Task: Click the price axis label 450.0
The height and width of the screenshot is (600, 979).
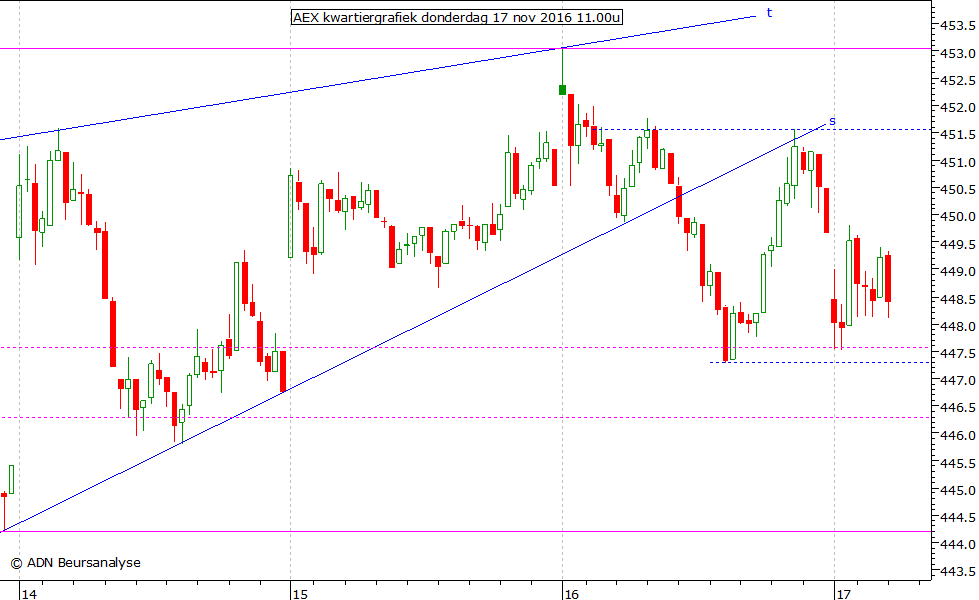Action: pos(958,217)
